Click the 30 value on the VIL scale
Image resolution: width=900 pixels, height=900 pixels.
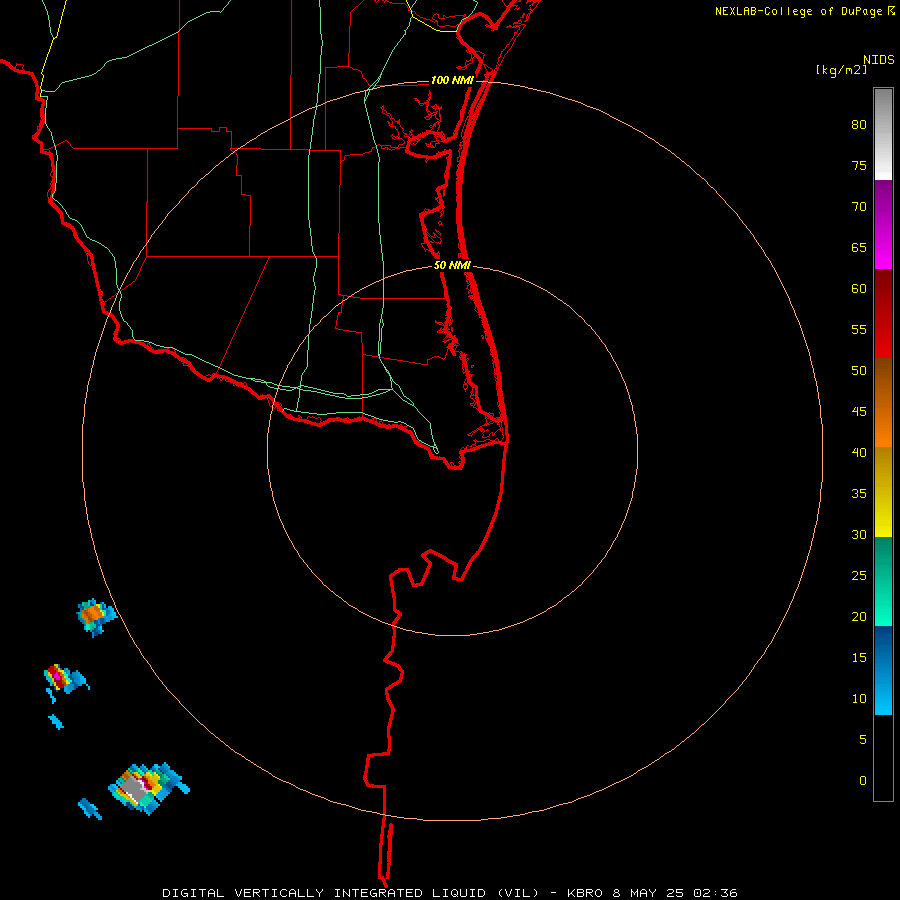pos(859,535)
